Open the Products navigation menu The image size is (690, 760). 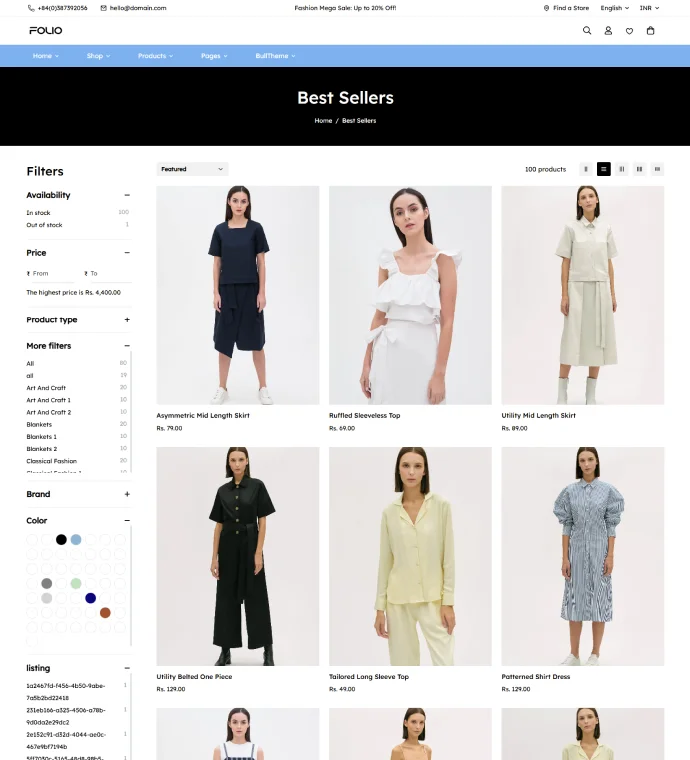pyautogui.click(x=156, y=56)
